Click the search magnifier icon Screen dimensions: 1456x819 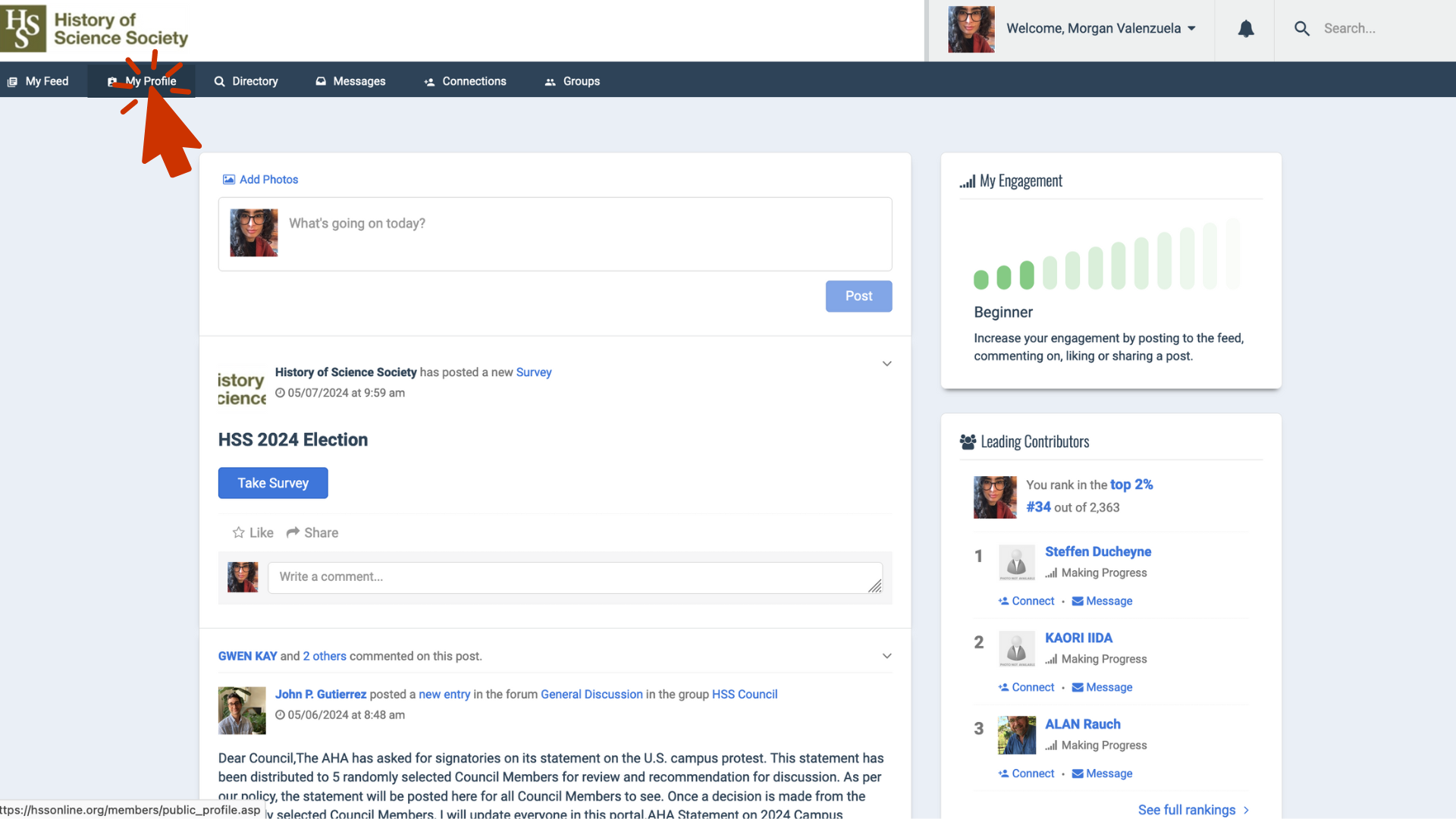1301,29
